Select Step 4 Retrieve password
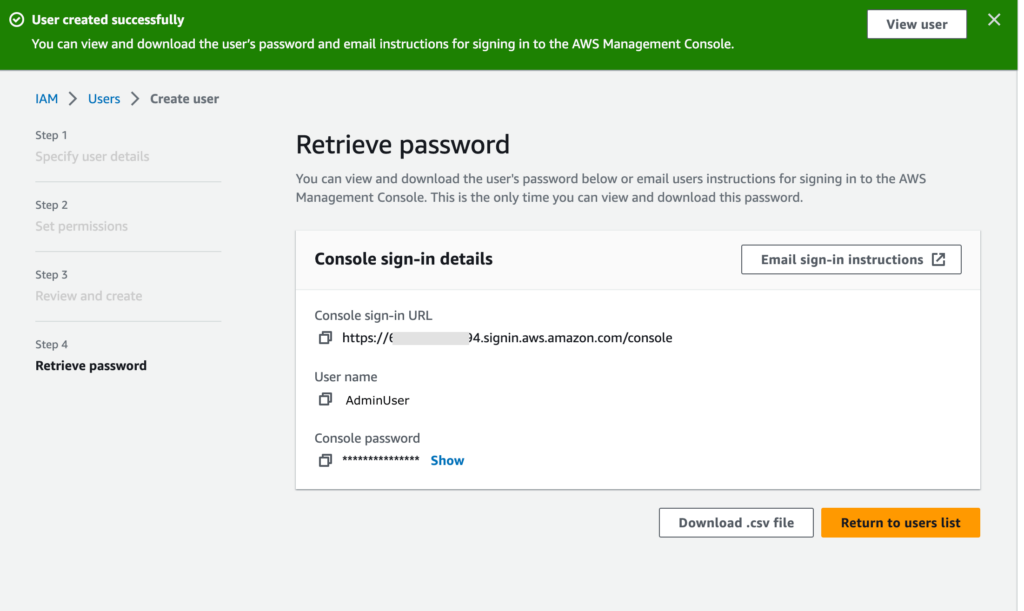Viewport: 1024px width, 611px height. [91, 366]
